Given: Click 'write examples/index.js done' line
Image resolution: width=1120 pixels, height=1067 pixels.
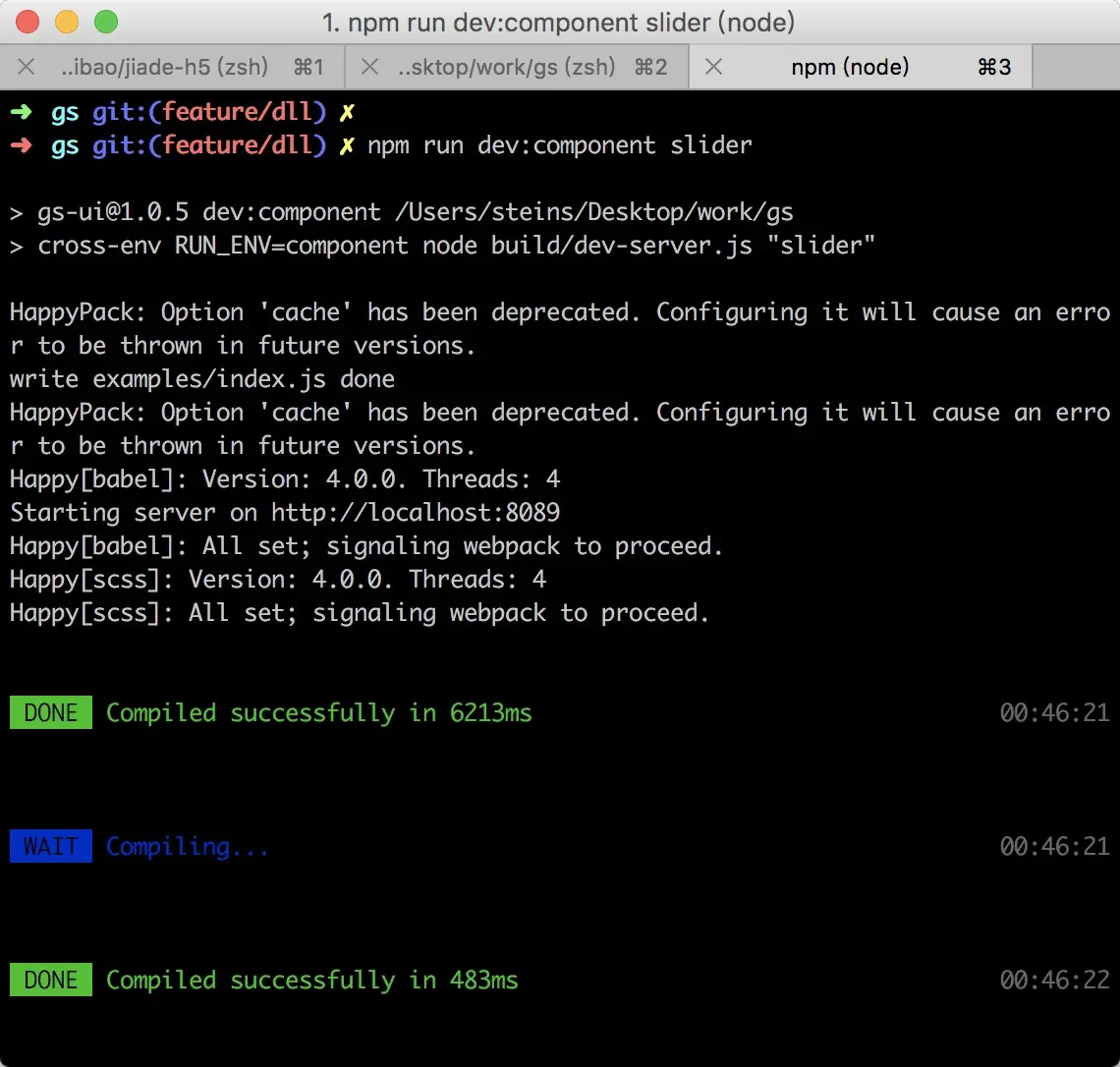Looking at the screenshot, I should [x=202, y=379].
